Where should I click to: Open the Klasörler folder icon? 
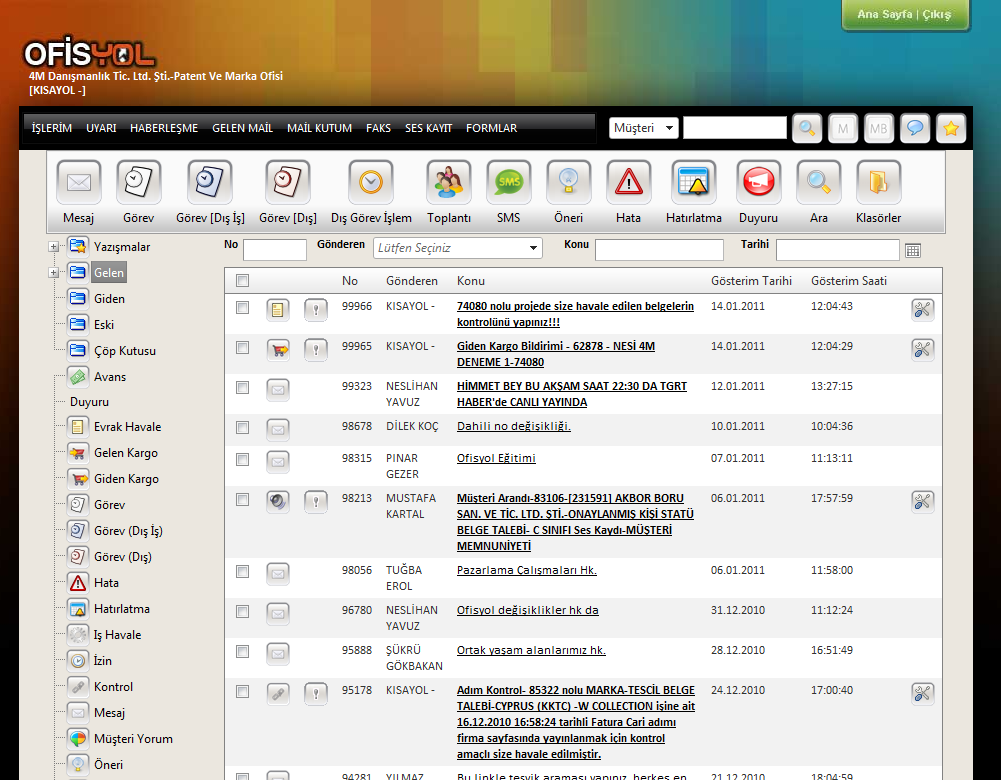click(x=878, y=183)
